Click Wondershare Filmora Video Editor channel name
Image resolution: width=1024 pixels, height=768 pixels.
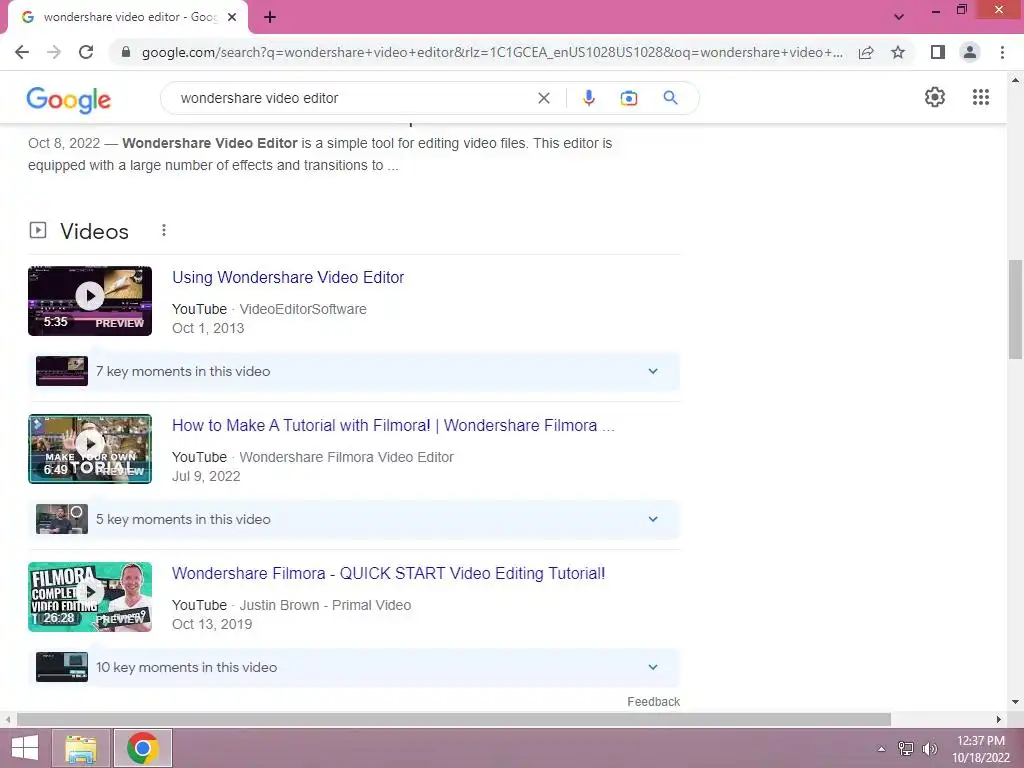pyautogui.click(x=346, y=457)
